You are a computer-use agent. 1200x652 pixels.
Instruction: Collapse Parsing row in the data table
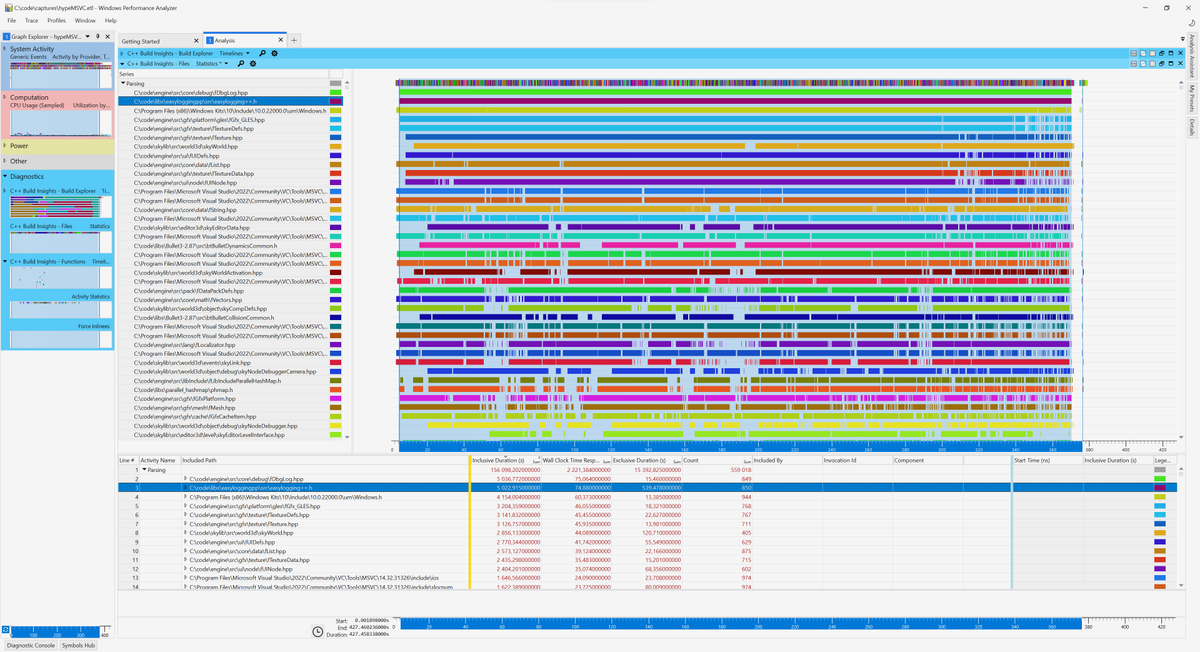coord(144,469)
